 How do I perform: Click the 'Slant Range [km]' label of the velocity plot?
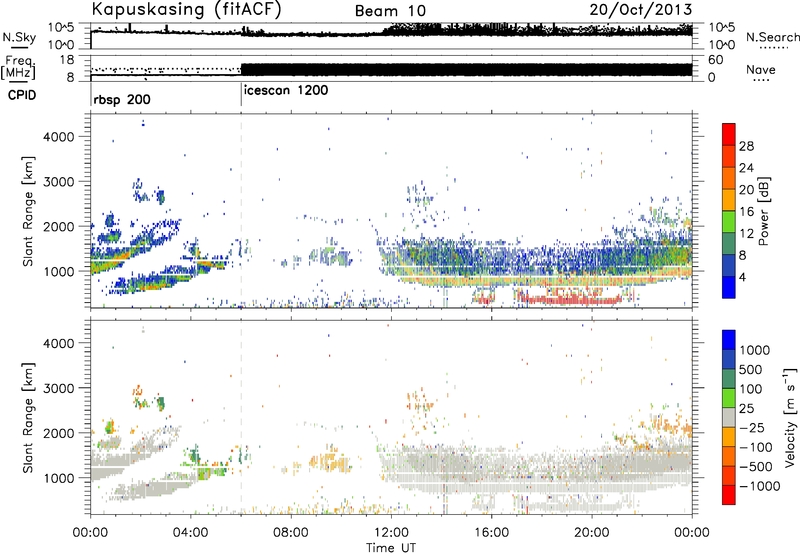pyautogui.click(x=28, y=417)
